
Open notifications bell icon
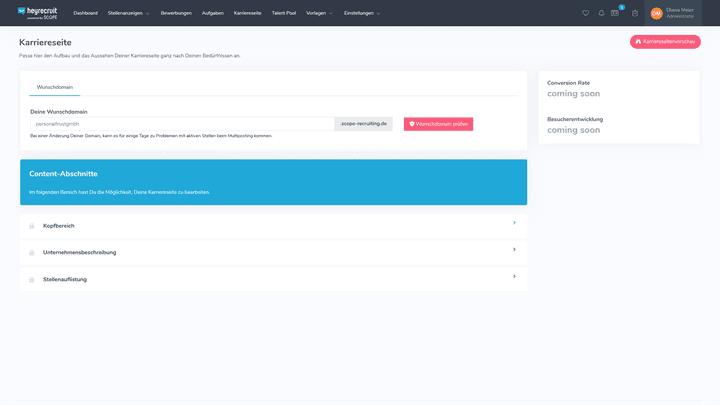pos(601,13)
